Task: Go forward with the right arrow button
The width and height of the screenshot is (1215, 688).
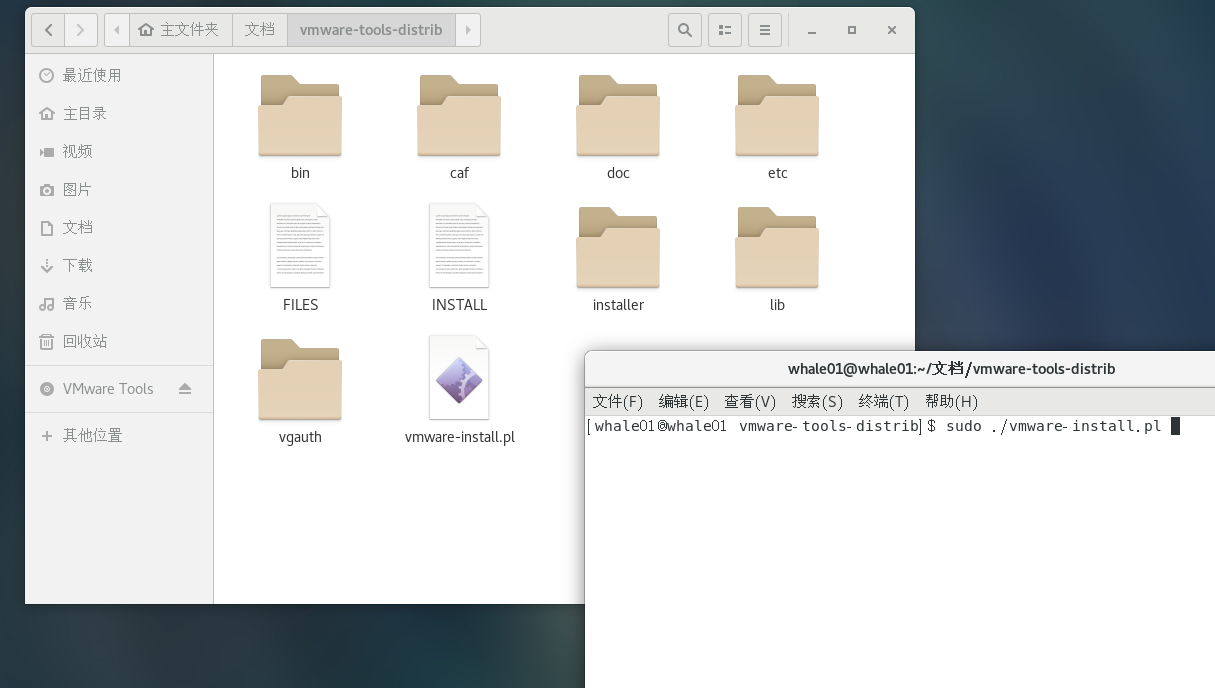Action: [x=81, y=30]
